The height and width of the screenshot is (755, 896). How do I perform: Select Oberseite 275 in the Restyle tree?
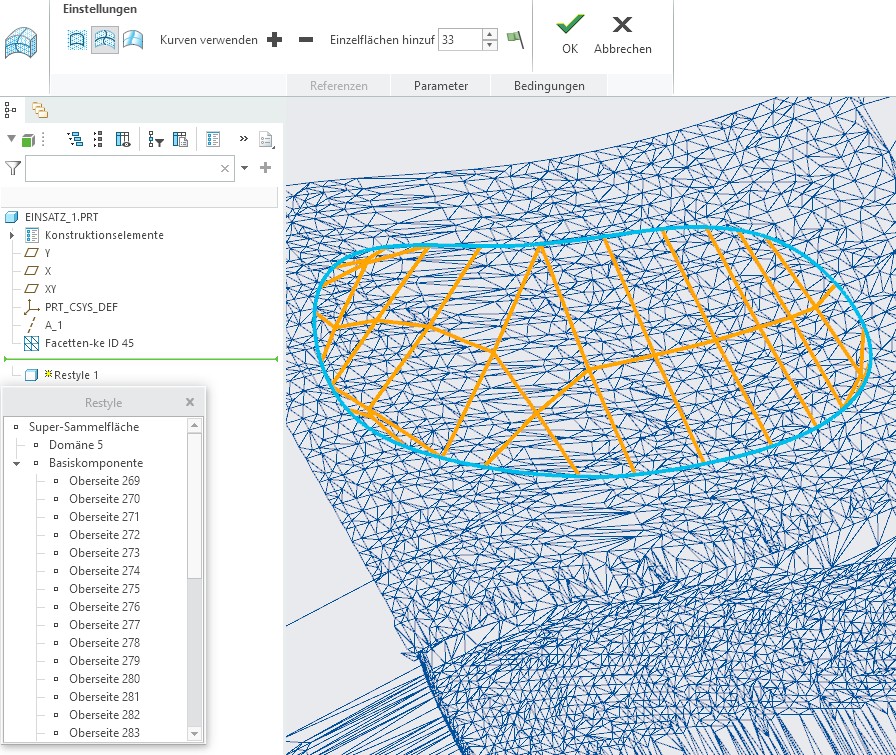point(104,589)
